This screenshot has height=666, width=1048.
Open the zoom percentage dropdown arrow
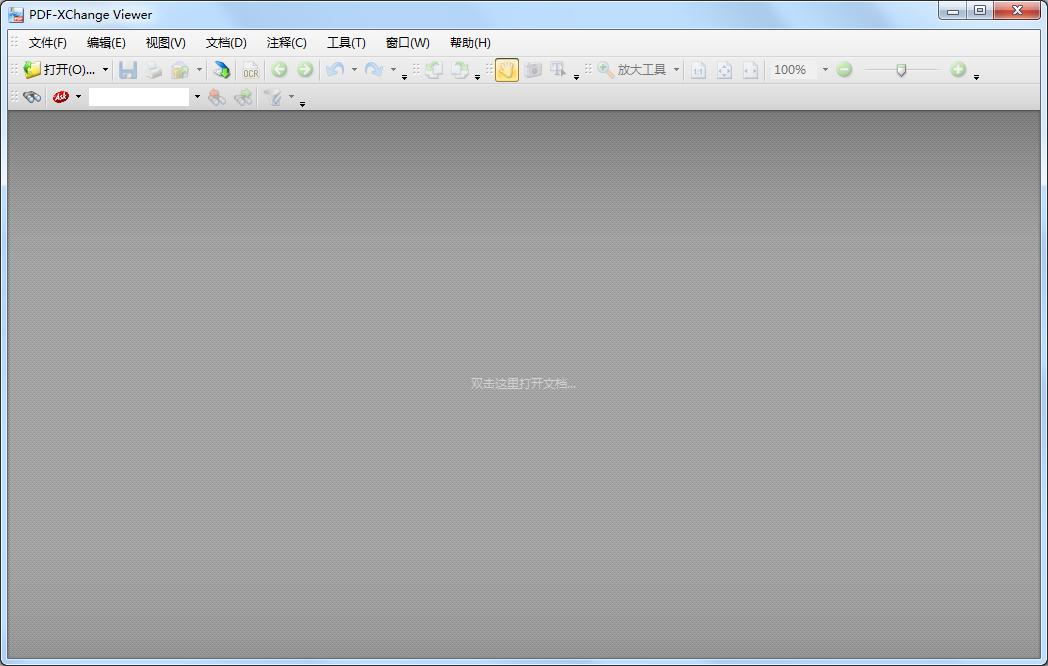coord(825,70)
